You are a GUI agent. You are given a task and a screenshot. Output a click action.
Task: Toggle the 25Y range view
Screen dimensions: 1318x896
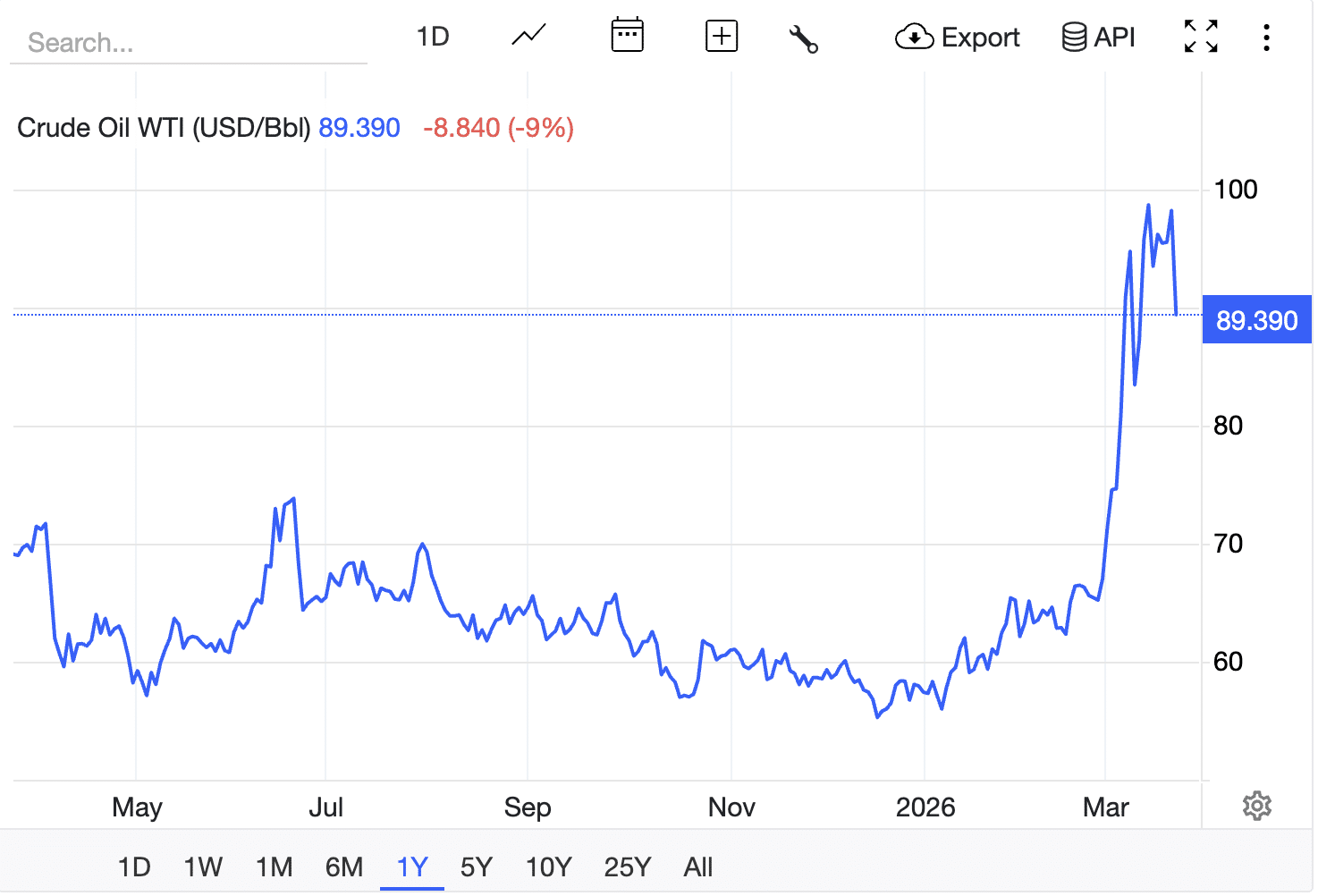point(626,866)
